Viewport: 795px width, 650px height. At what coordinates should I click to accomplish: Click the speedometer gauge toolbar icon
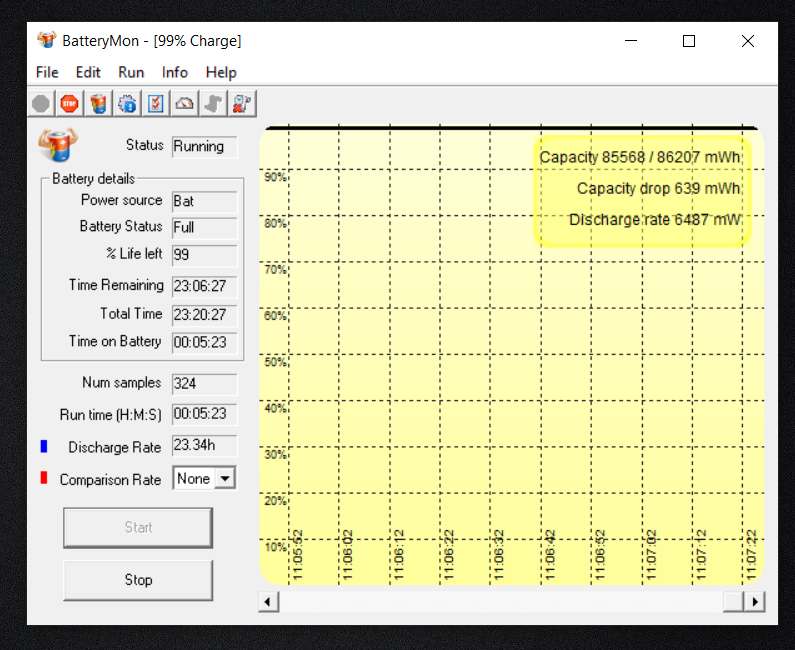[185, 103]
